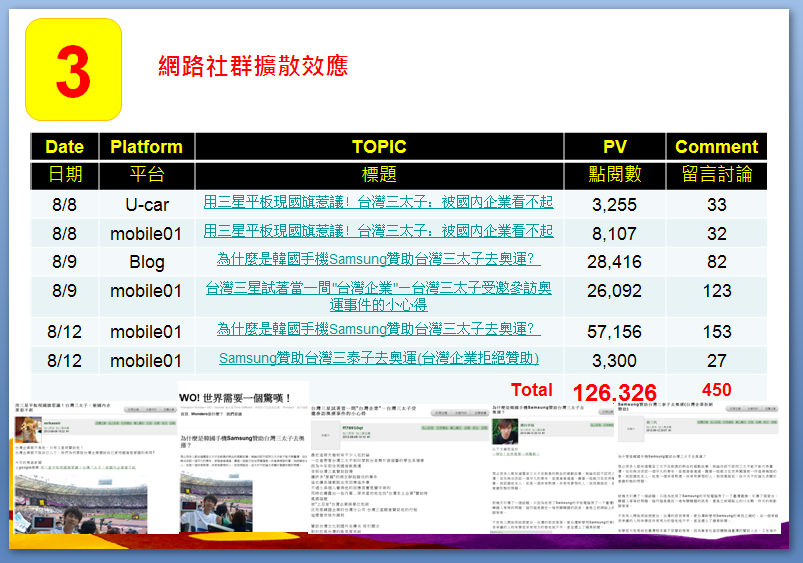Select mobile01 cell in 3,300 row
This screenshot has height=563, width=803.
coord(146,361)
